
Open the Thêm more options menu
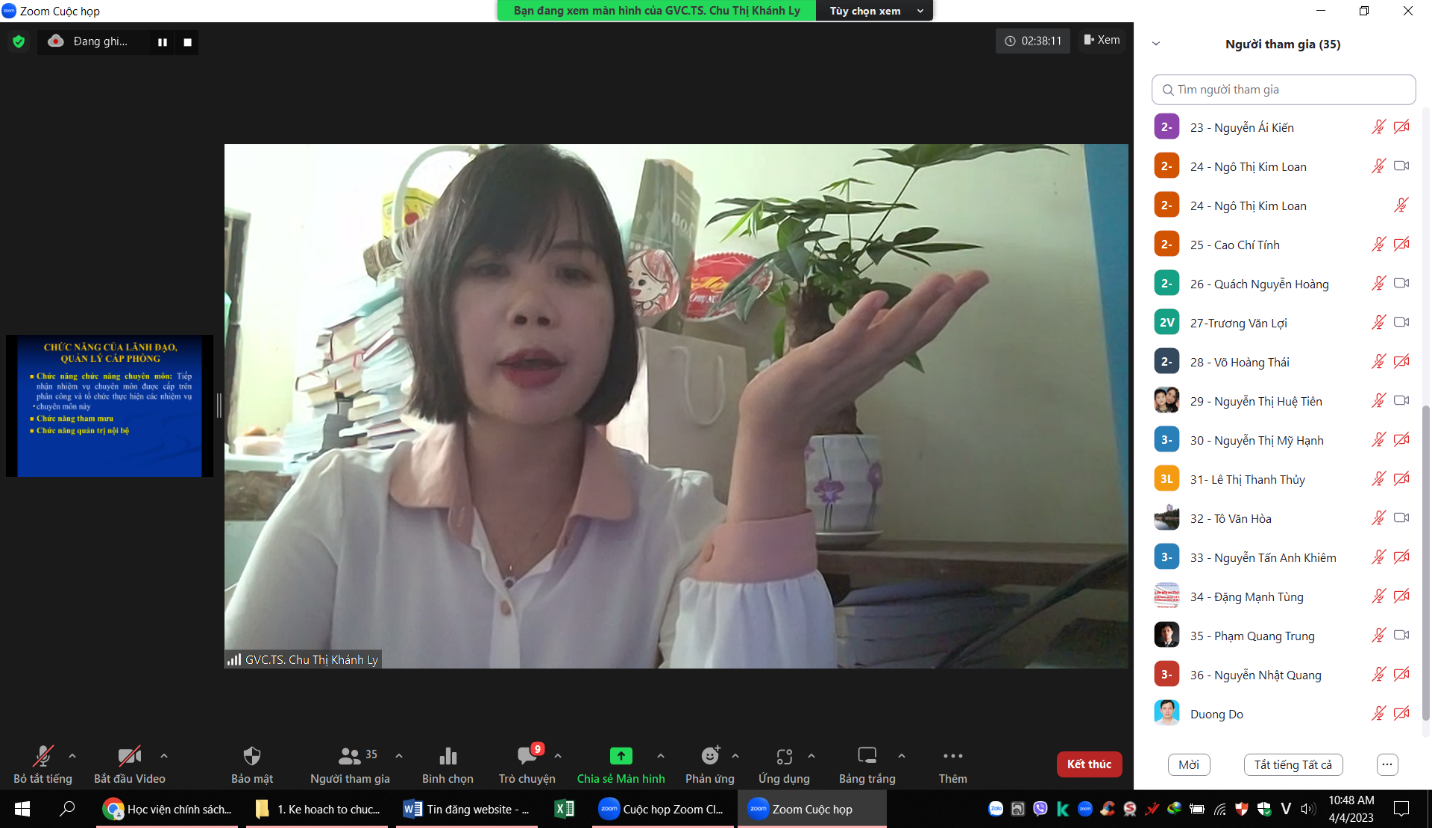coord(952,757)
